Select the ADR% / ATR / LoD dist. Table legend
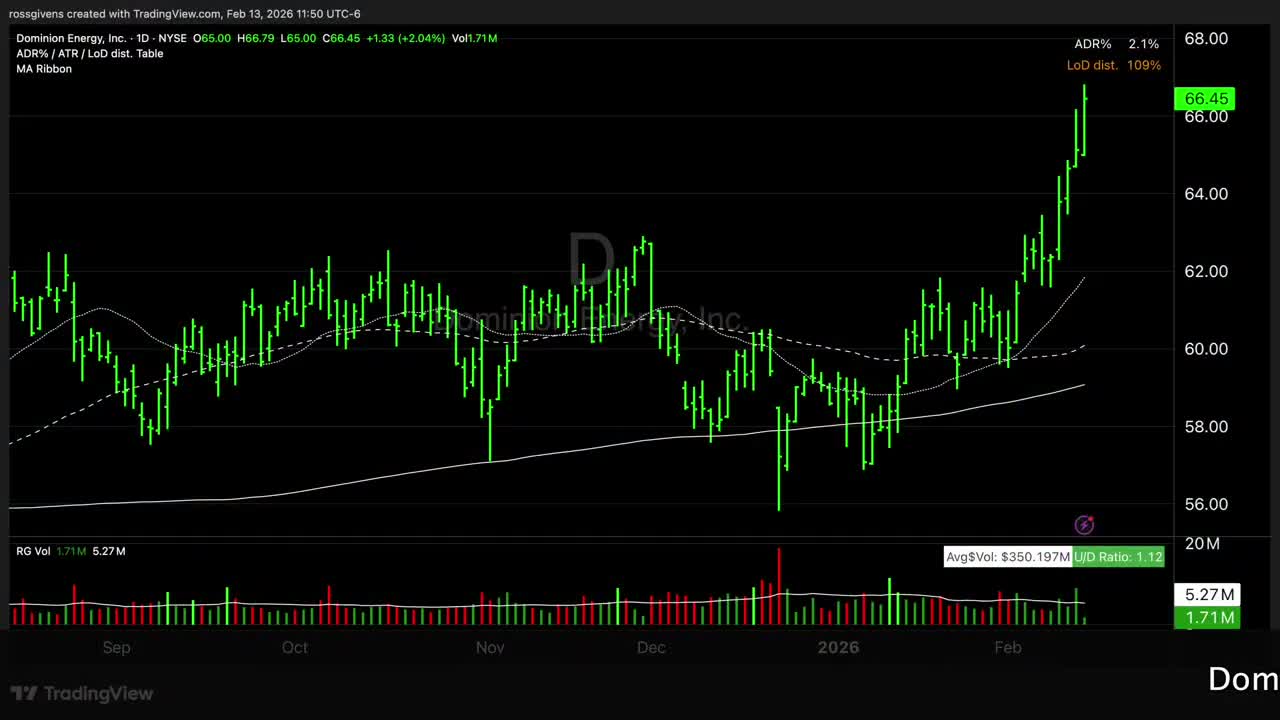The width and height of the screenshot is (1280, 720). coord(89,54)
